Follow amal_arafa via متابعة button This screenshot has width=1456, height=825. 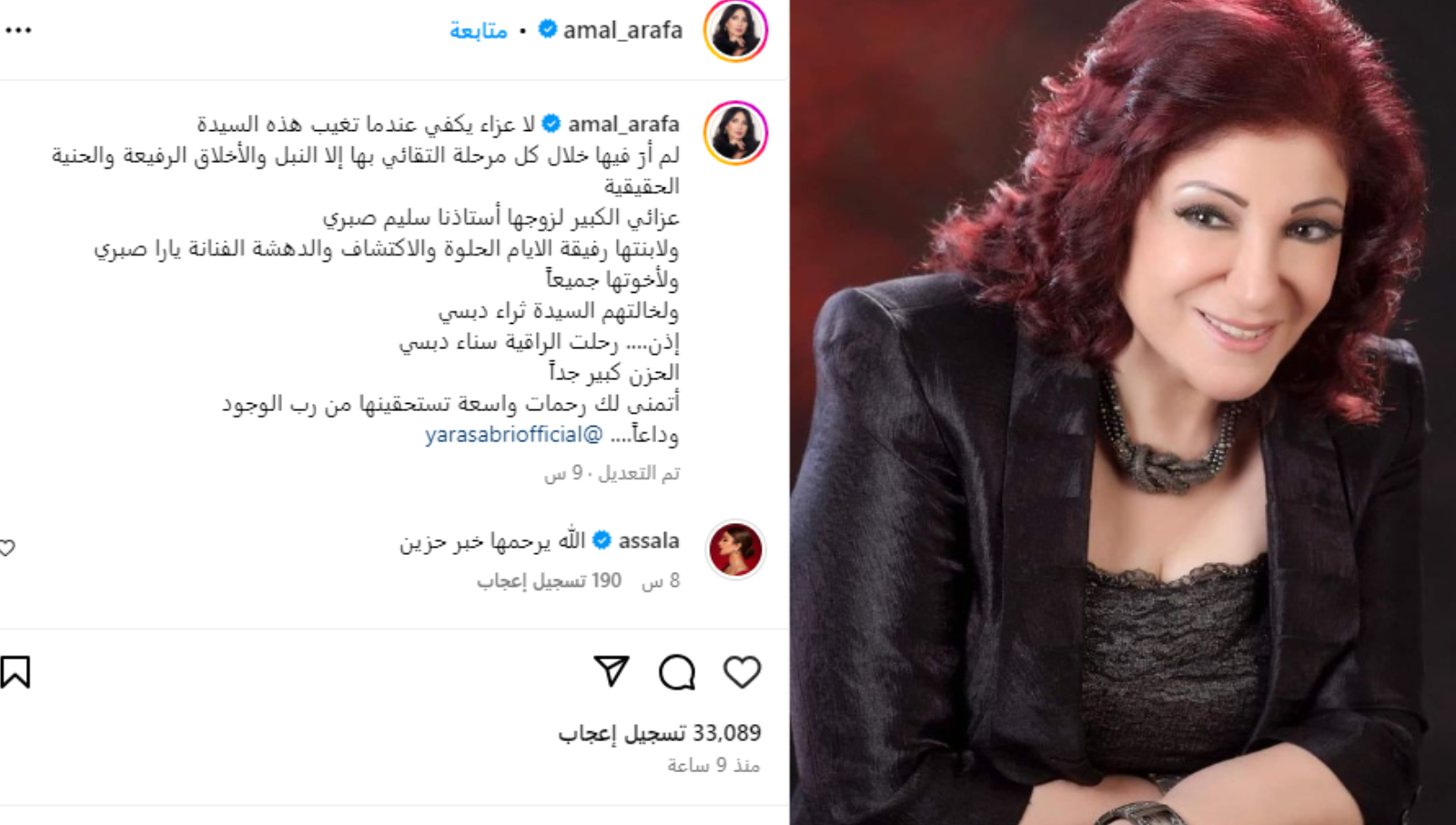click(x=478, y=31)
